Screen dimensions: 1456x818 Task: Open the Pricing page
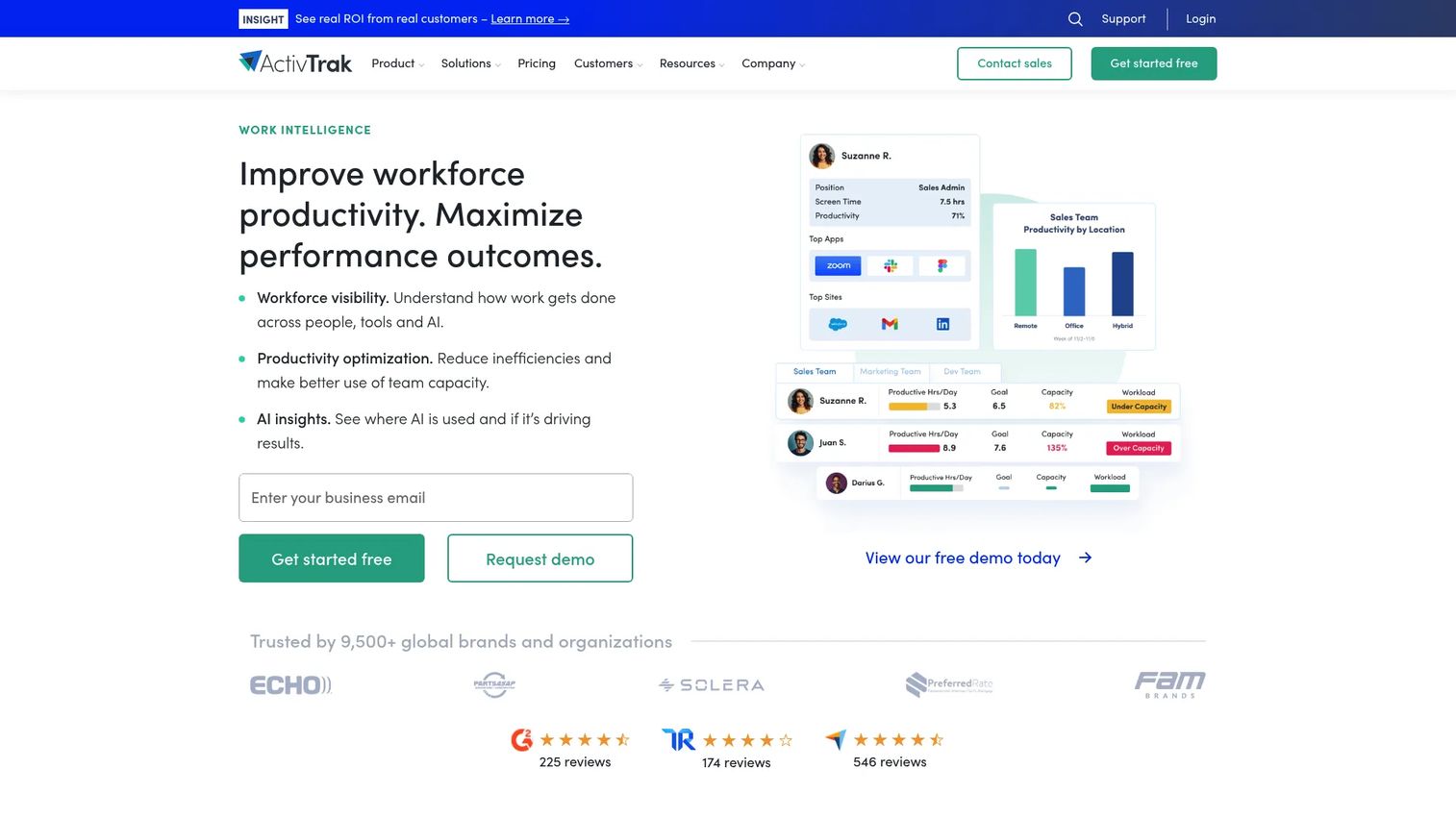coord(537,63)
